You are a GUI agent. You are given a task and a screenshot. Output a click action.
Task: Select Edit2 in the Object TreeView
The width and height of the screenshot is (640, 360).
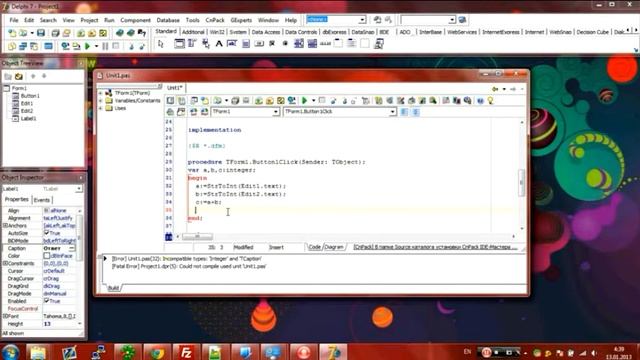(x=27, y=111)
